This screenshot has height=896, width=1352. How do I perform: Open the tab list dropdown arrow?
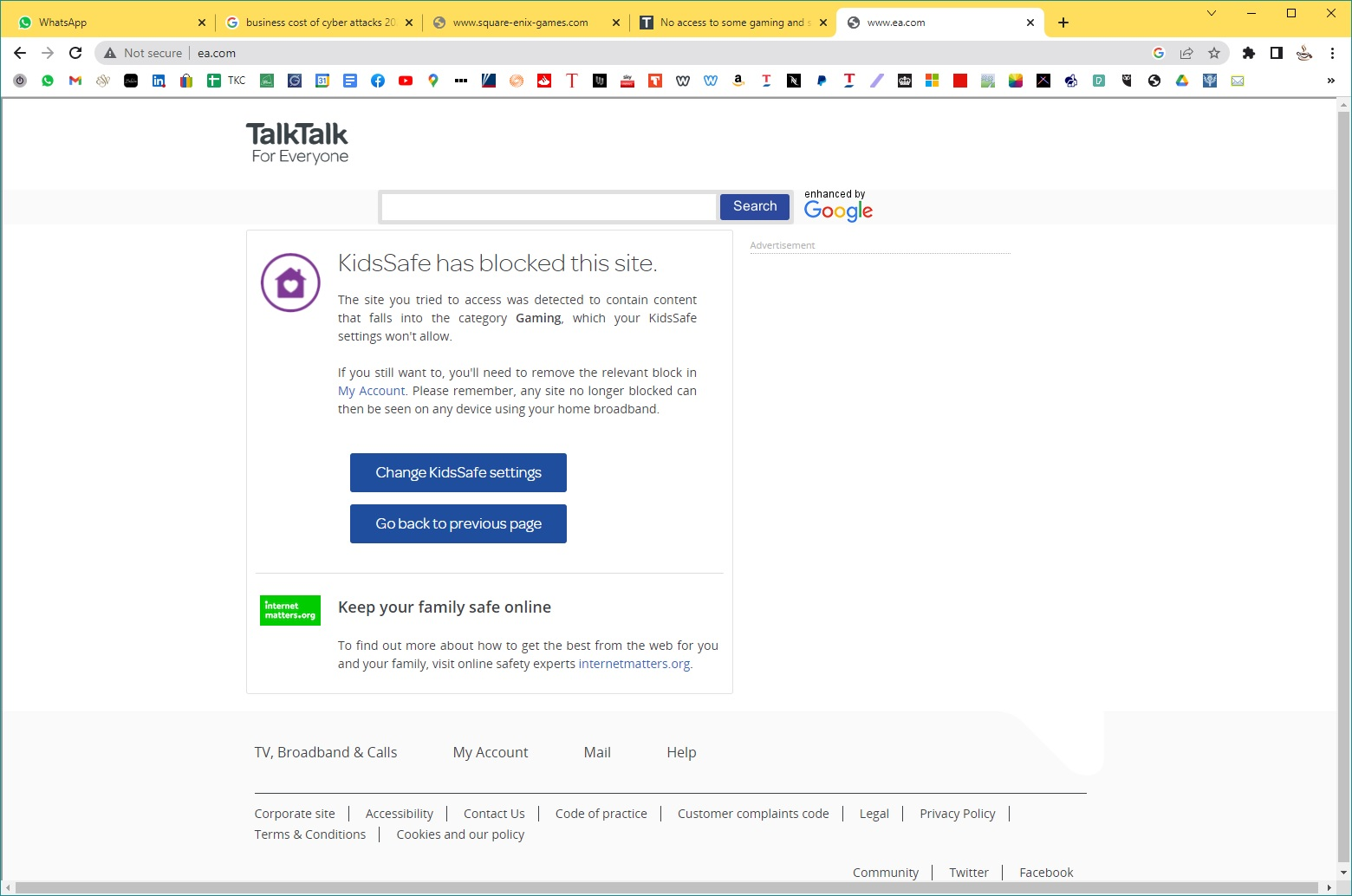pyautogui.click(x=1211, y=14)
